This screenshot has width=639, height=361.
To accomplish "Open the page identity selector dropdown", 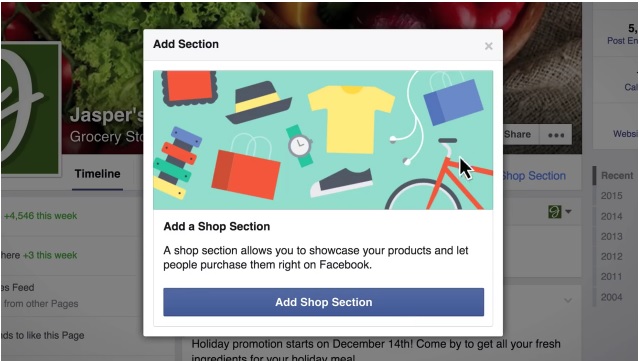I will (x=560, y=212).
